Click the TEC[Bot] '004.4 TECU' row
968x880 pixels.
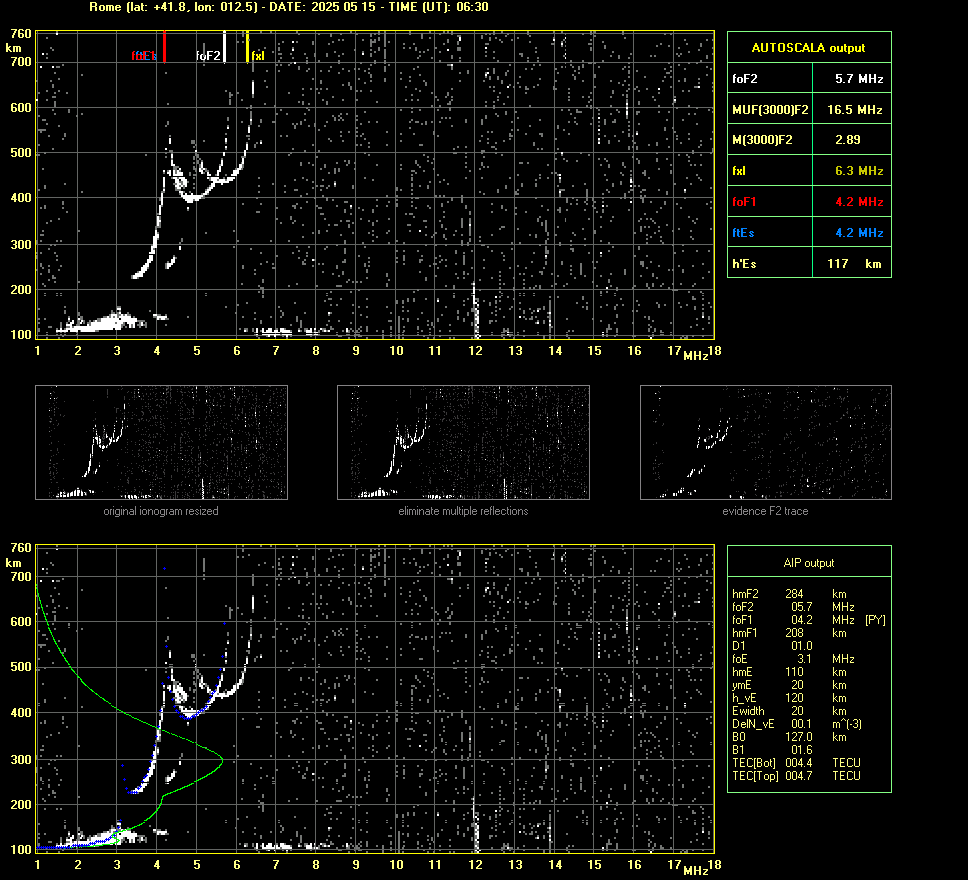pyautogui.click(x=796, y=762)
